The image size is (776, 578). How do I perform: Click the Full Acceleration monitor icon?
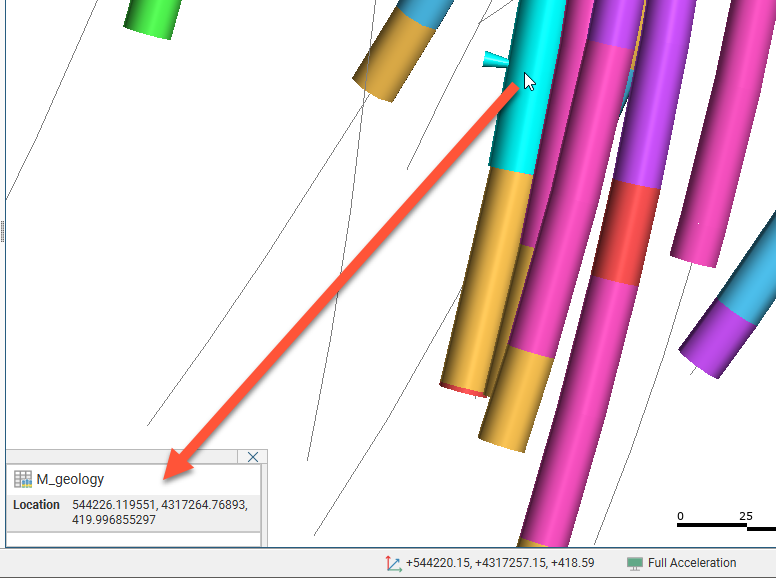click(634, 563)
